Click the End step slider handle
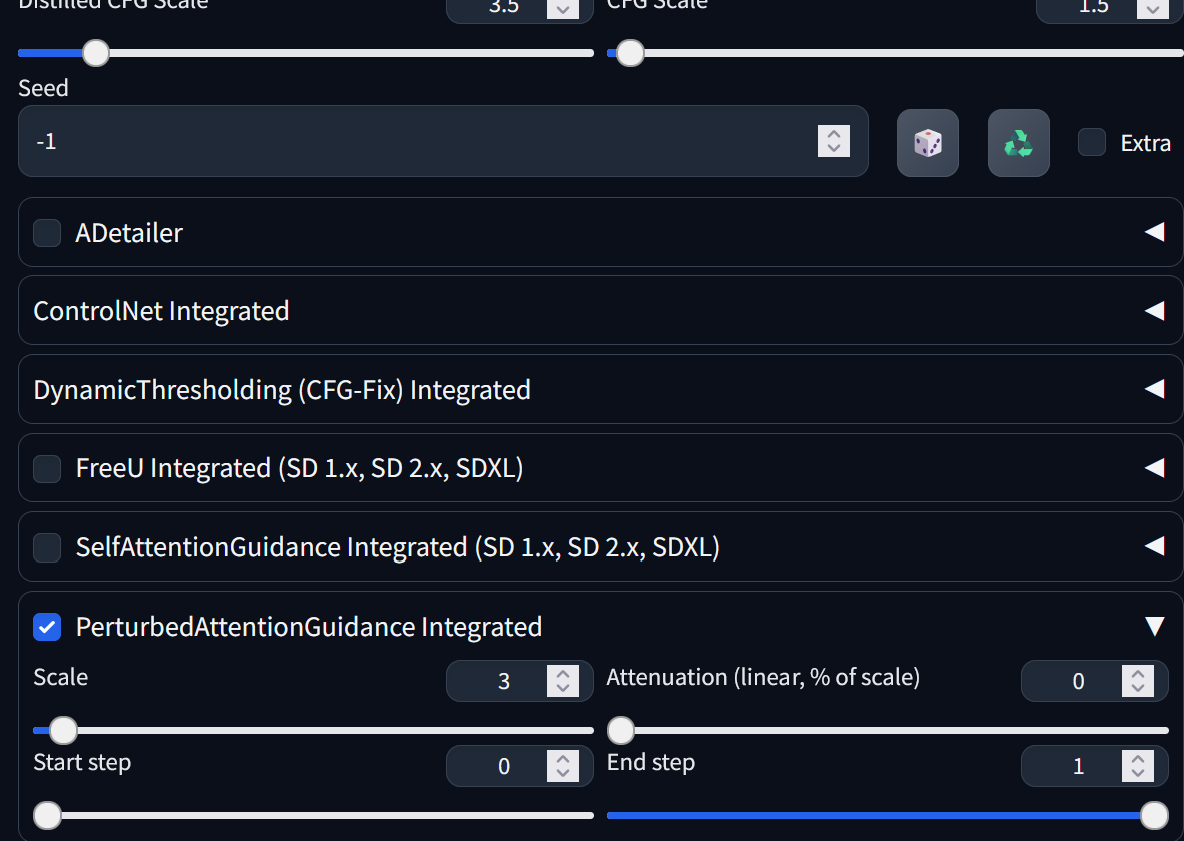Viewport: 1184px width, 841px height. point(1154,815)
